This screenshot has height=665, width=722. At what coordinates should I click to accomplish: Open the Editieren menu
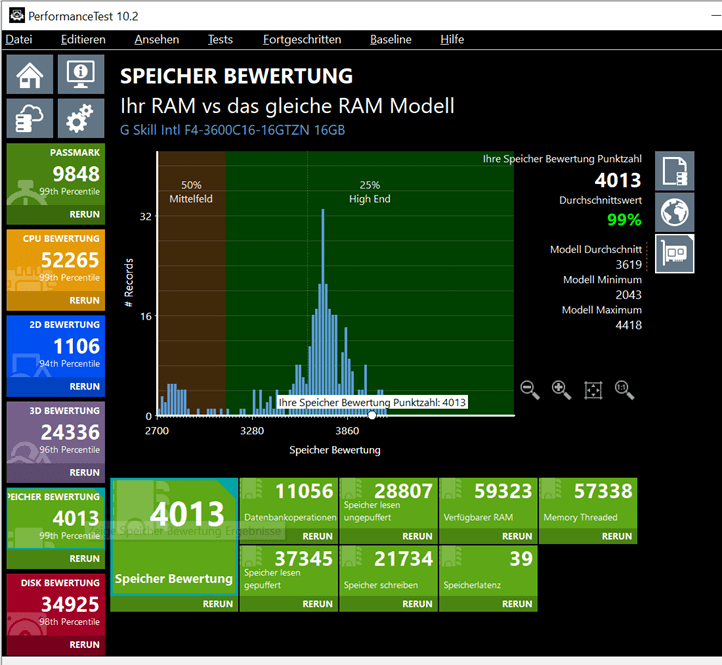click(83, 40)
